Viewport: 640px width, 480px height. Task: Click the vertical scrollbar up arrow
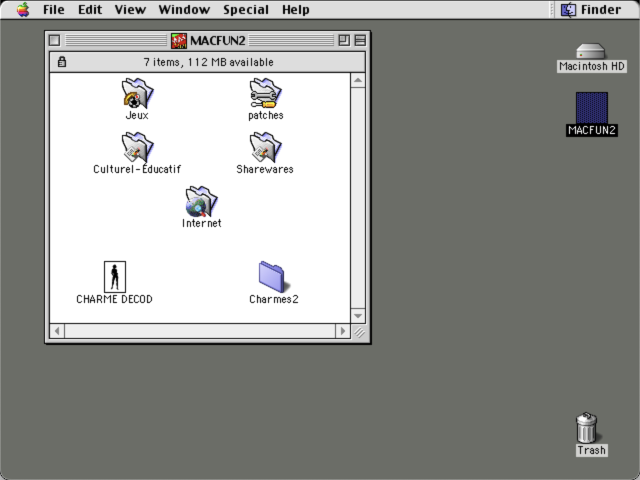(358, 80)
